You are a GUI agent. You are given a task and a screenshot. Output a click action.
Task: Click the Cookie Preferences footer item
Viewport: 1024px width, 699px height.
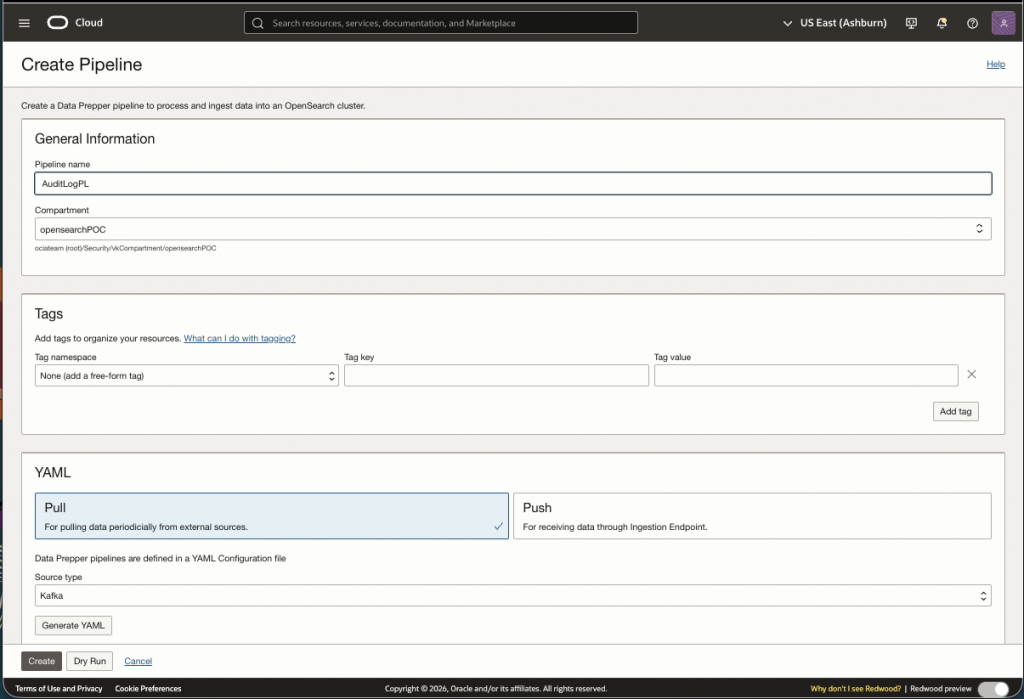(148, 689)
